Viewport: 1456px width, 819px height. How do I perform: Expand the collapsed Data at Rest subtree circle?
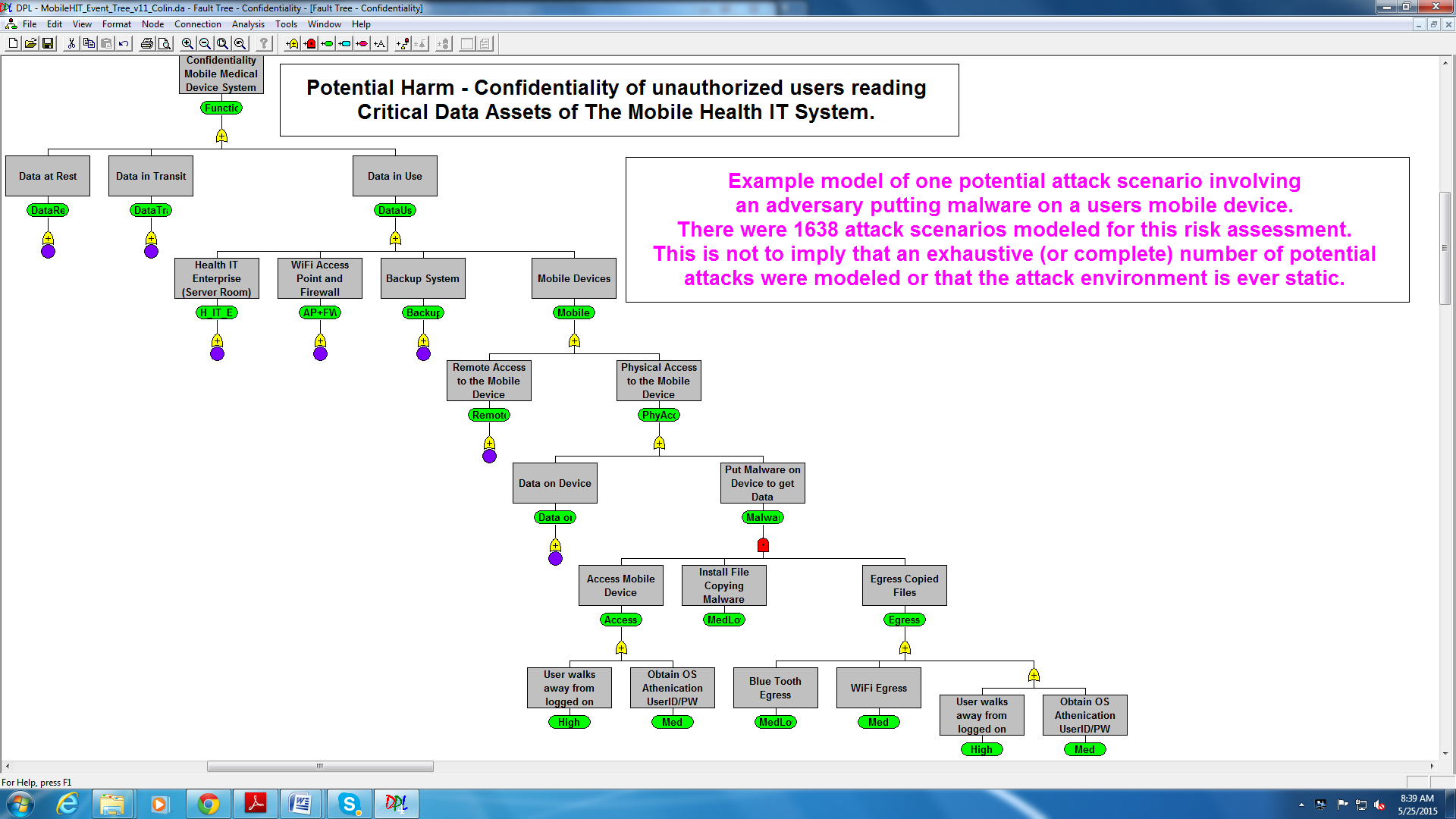48,252
